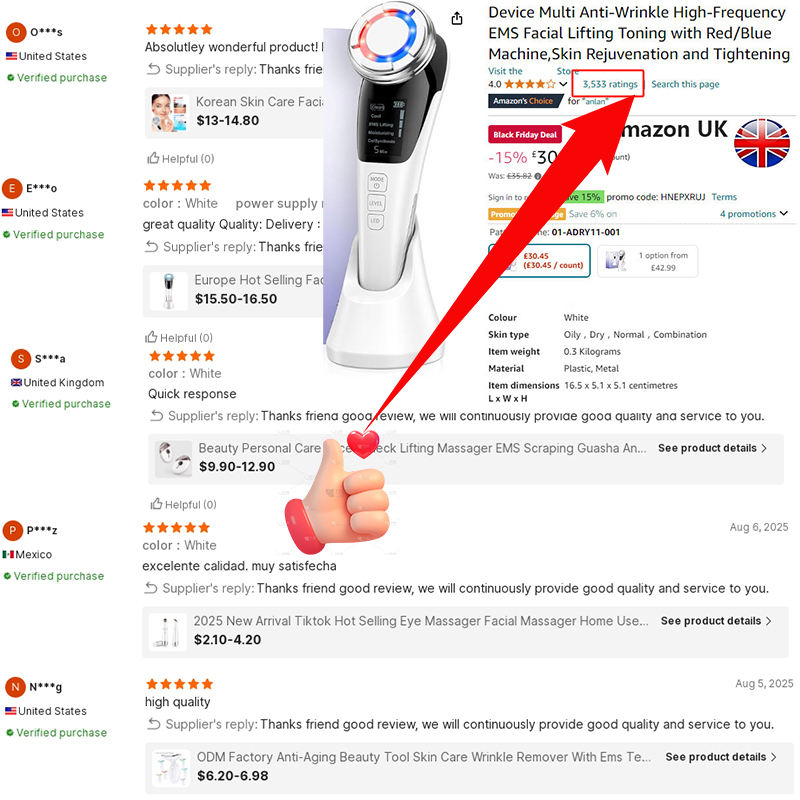
Task: Click the Europe Hot Selling product thumbnail
Action: pyautogui.click(x=168, y=290)
